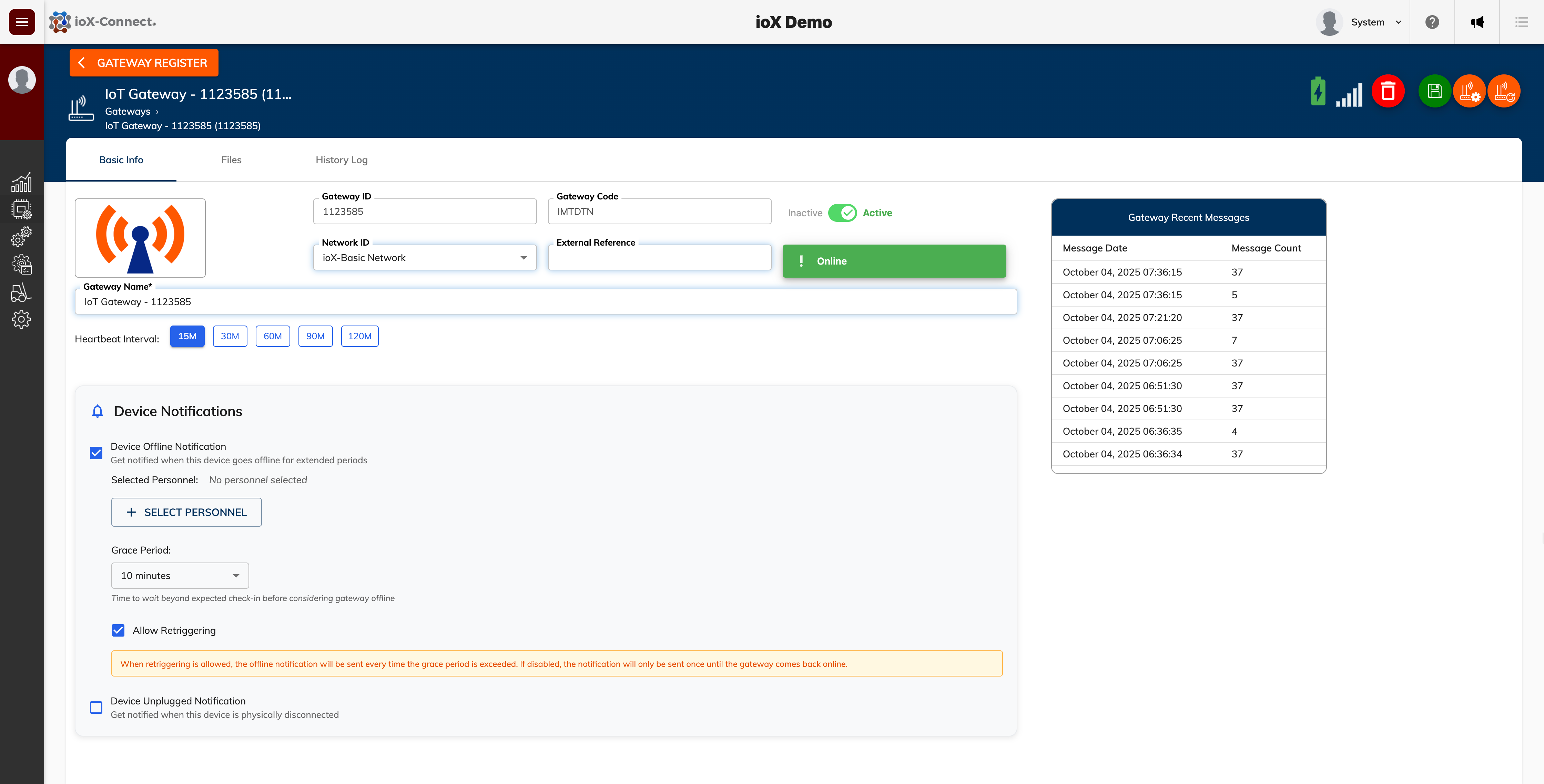Click the red delete trash icon
Screen dimensions: 1544x784
[1388, 92]
